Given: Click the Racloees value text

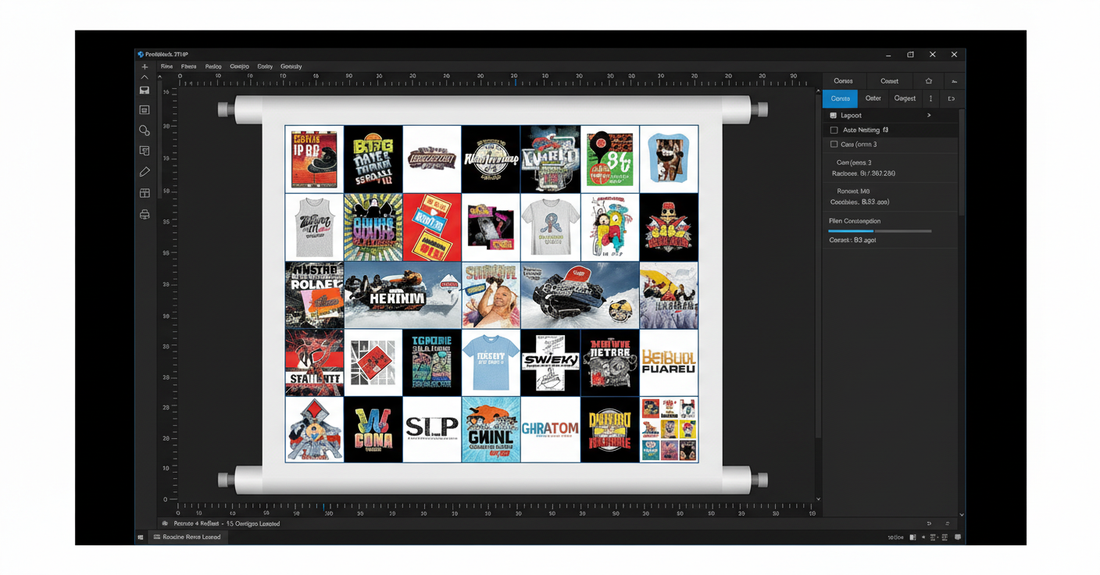Looking at the screenshot, I should (863, 173).
